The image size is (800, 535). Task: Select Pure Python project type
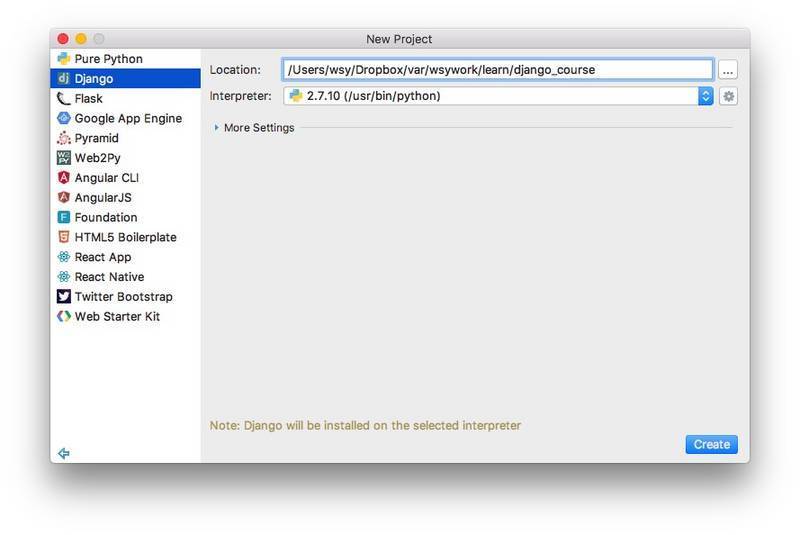[x=126, y=59]
